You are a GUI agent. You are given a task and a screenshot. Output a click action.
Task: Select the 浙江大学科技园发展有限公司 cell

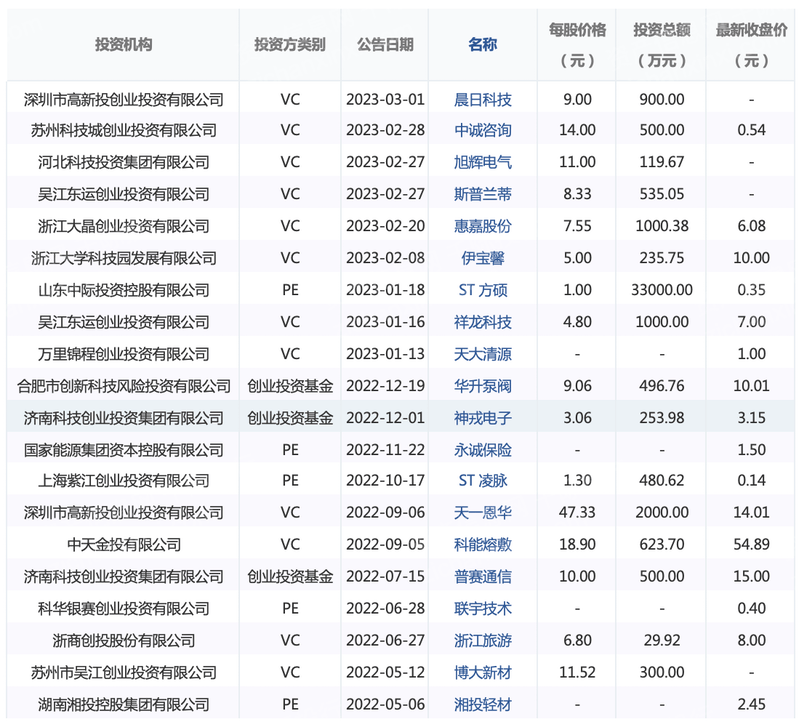pos(123,258)
